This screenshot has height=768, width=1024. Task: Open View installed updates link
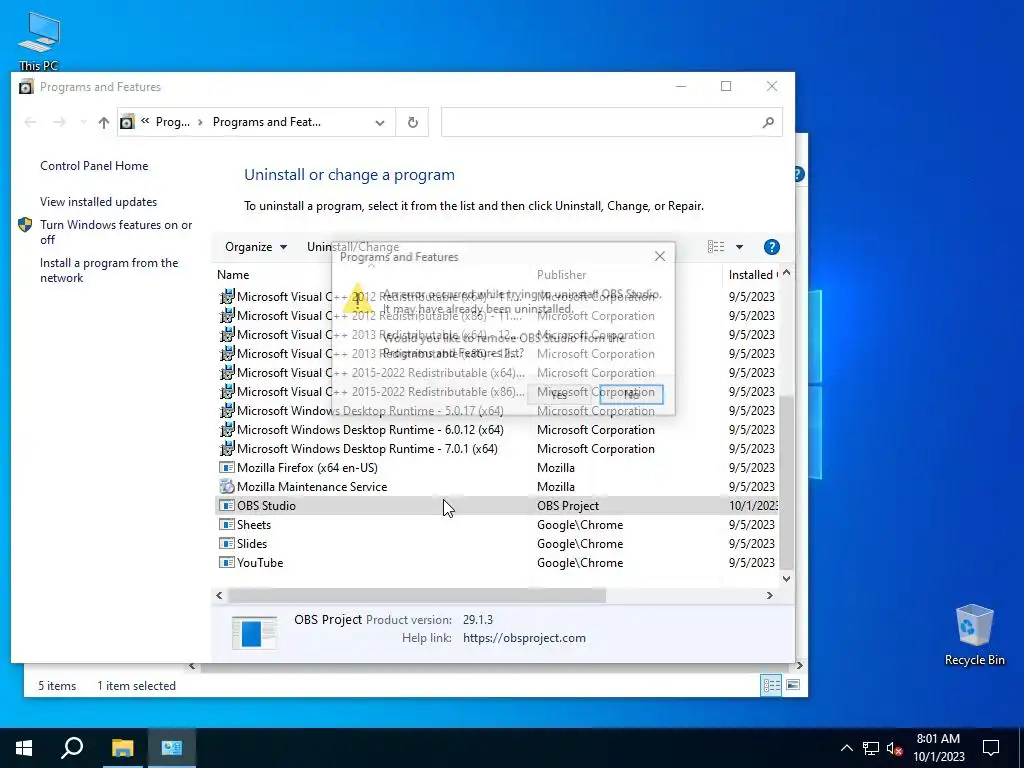click(x=99, y=202)
